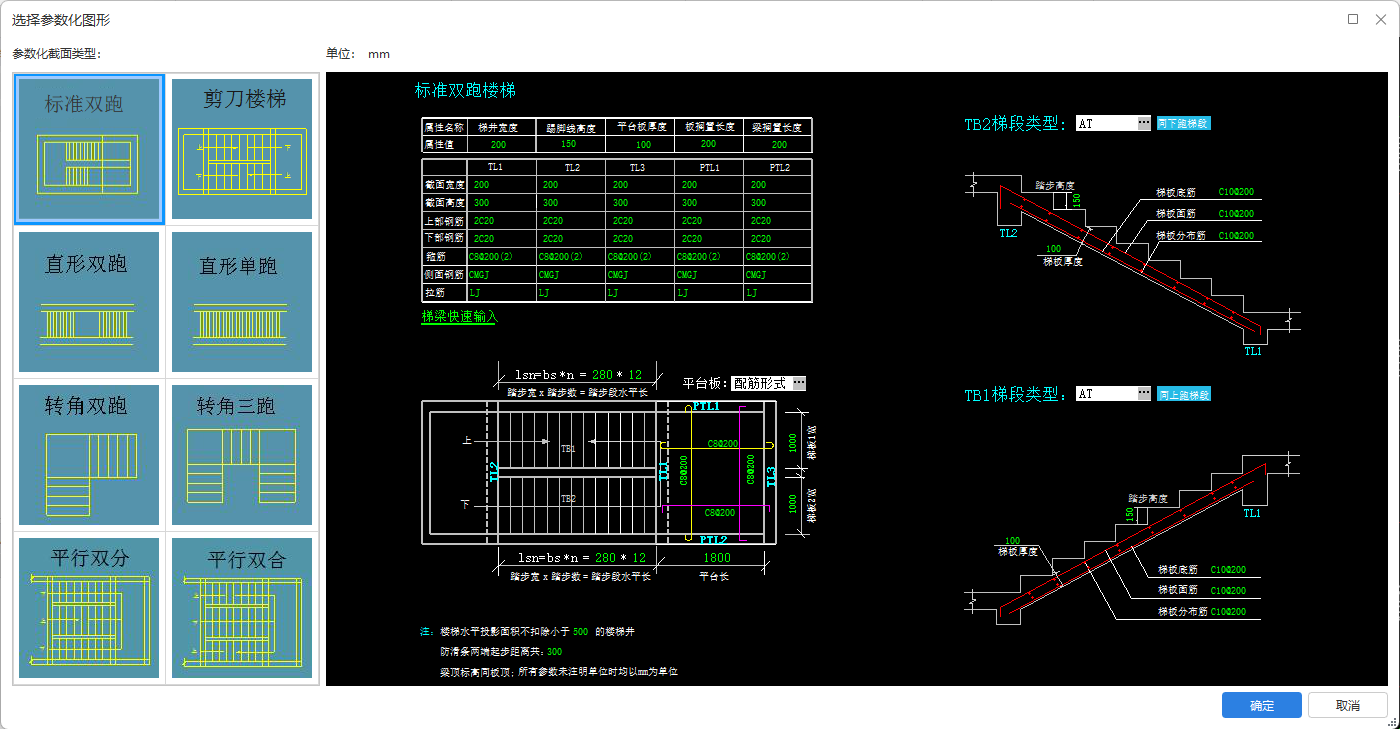This screenshot has height=729, width=1400.
Task: Open the 梯梁快速输入 link
Action: 459,316
